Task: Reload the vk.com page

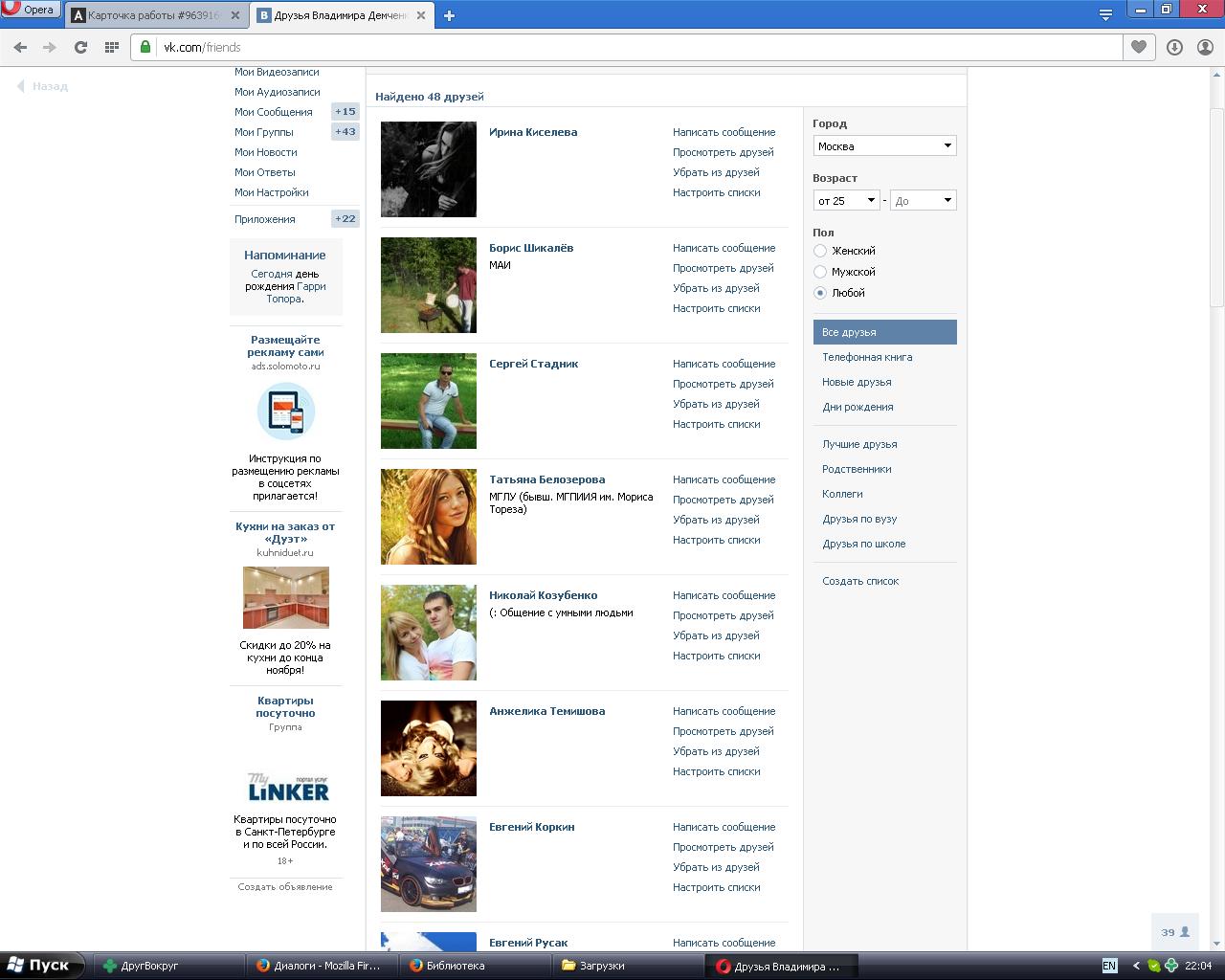Action: pyautogui.click(x=80, y=47)
